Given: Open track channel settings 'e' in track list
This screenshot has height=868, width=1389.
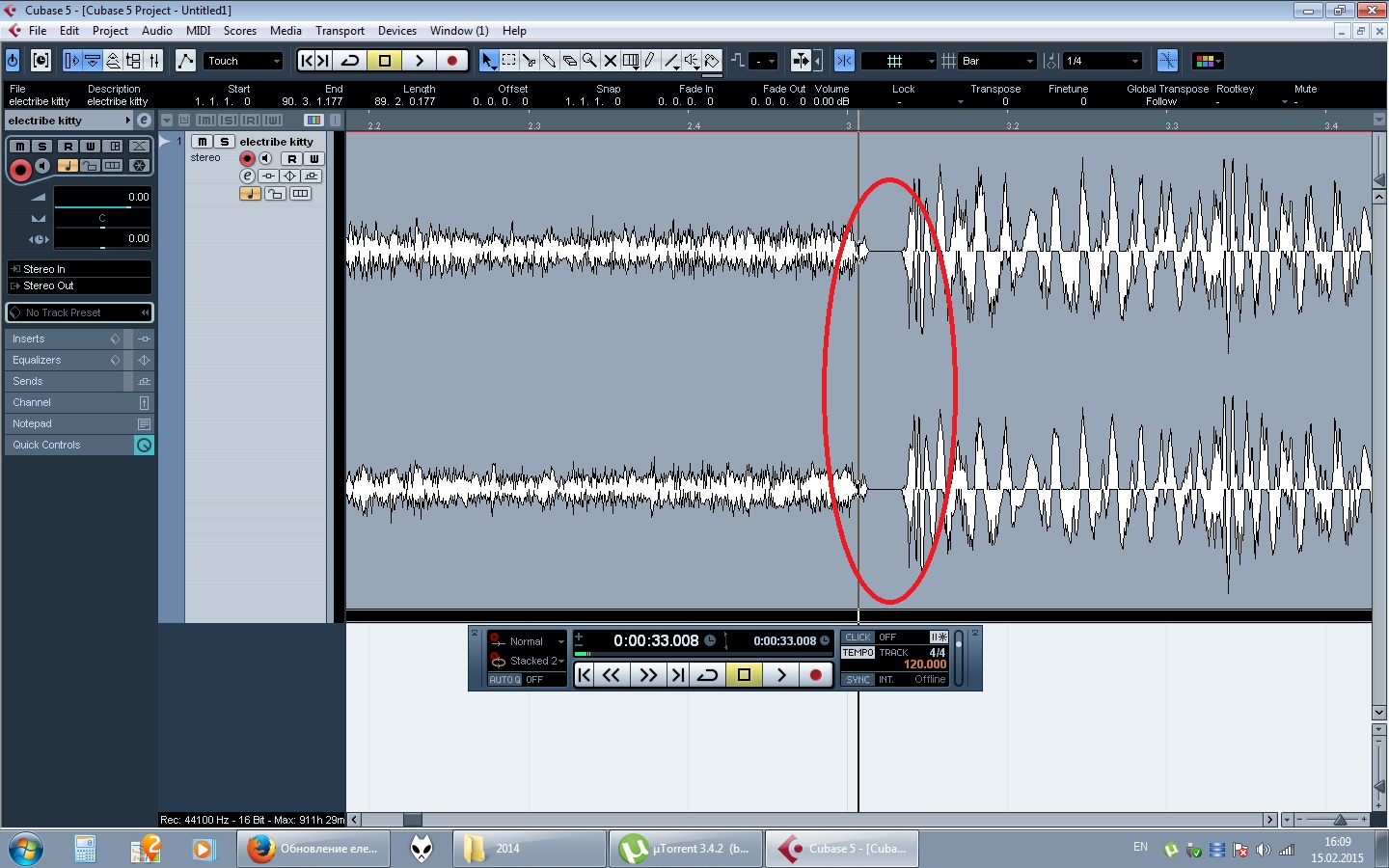Looking at the screenshot, I should tap(247, 176).
